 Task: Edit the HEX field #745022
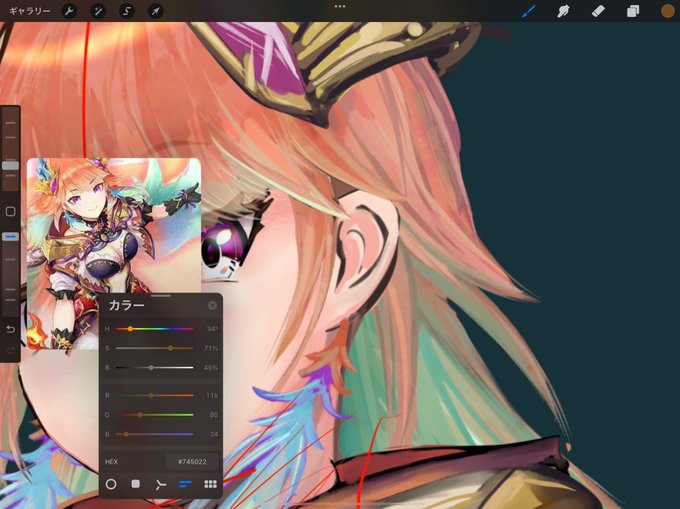click(192, 462)
